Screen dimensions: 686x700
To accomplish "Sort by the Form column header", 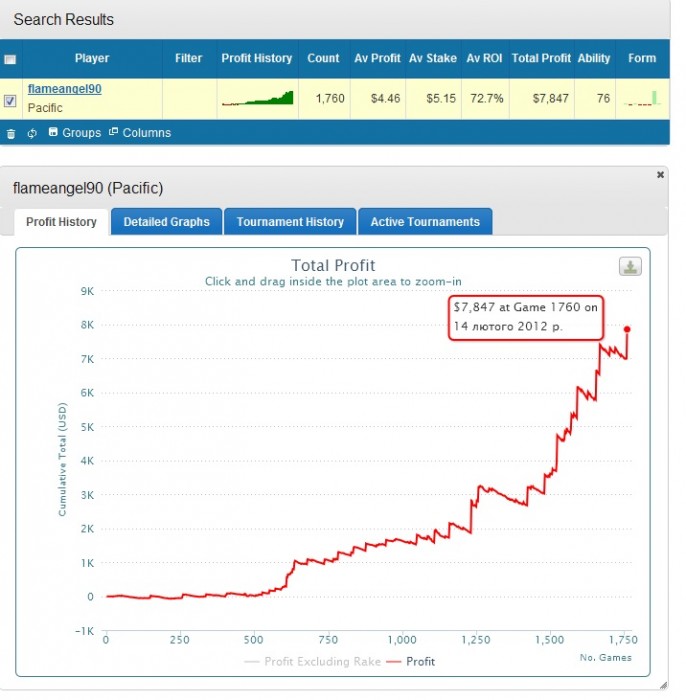I will [642, 58].
